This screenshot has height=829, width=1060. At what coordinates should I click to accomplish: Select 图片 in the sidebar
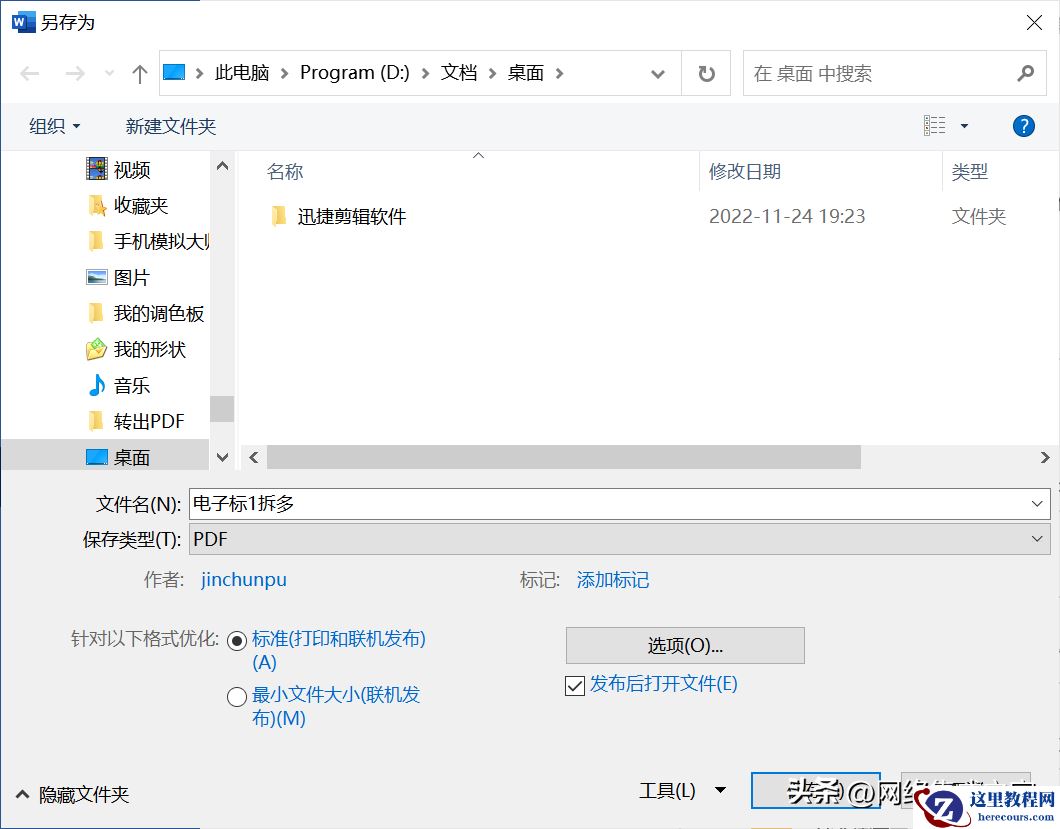coord(130,277)
